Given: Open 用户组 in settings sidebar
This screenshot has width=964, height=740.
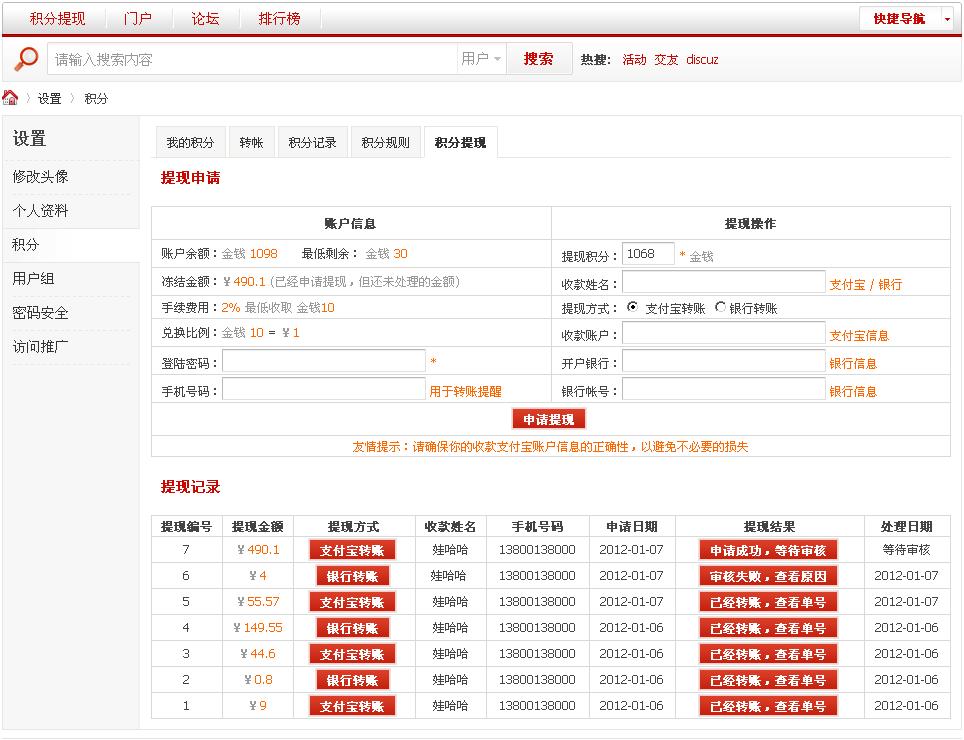Looking at the screenshot, I should (34, 279).
